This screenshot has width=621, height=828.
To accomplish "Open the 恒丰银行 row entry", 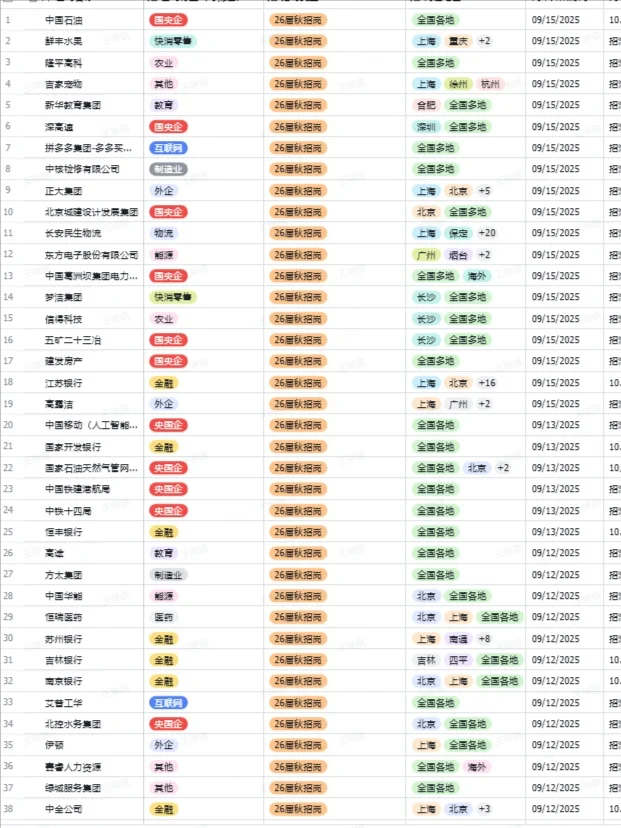I will 63,532.
